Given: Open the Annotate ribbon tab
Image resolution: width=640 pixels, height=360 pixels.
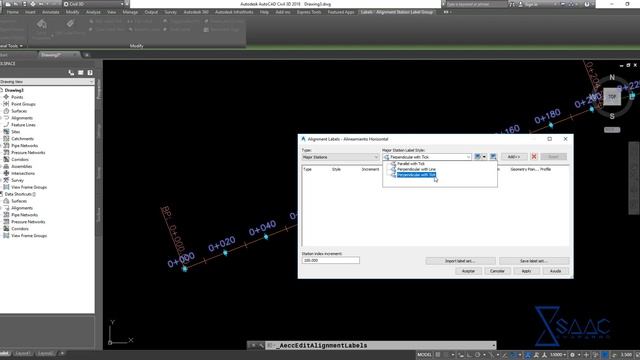Looking at the screenshot, I should point(51,12).
